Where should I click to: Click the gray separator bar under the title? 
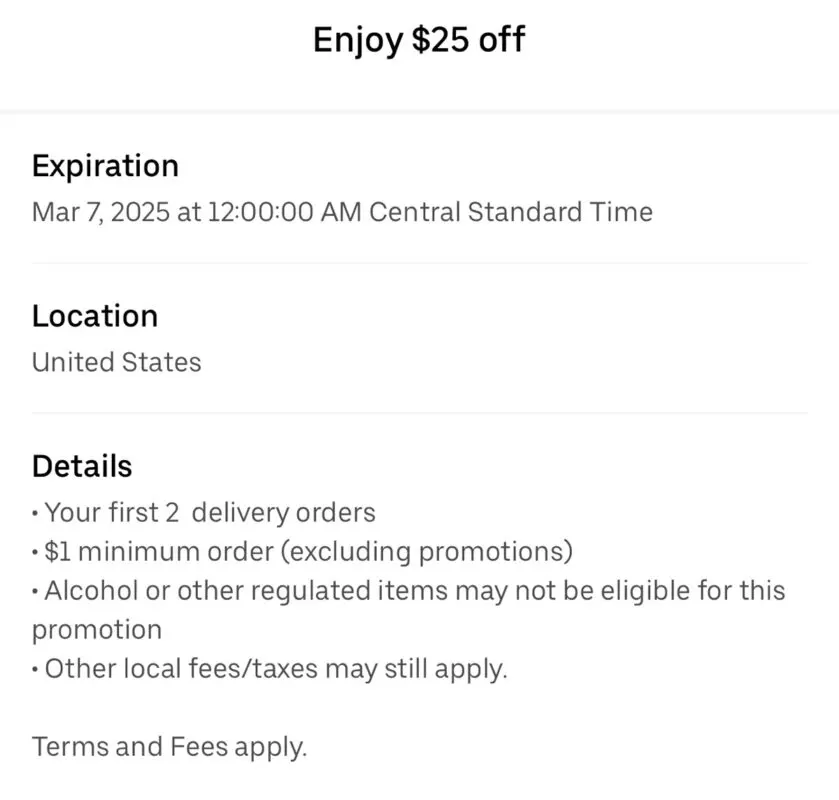coord(420,112)
